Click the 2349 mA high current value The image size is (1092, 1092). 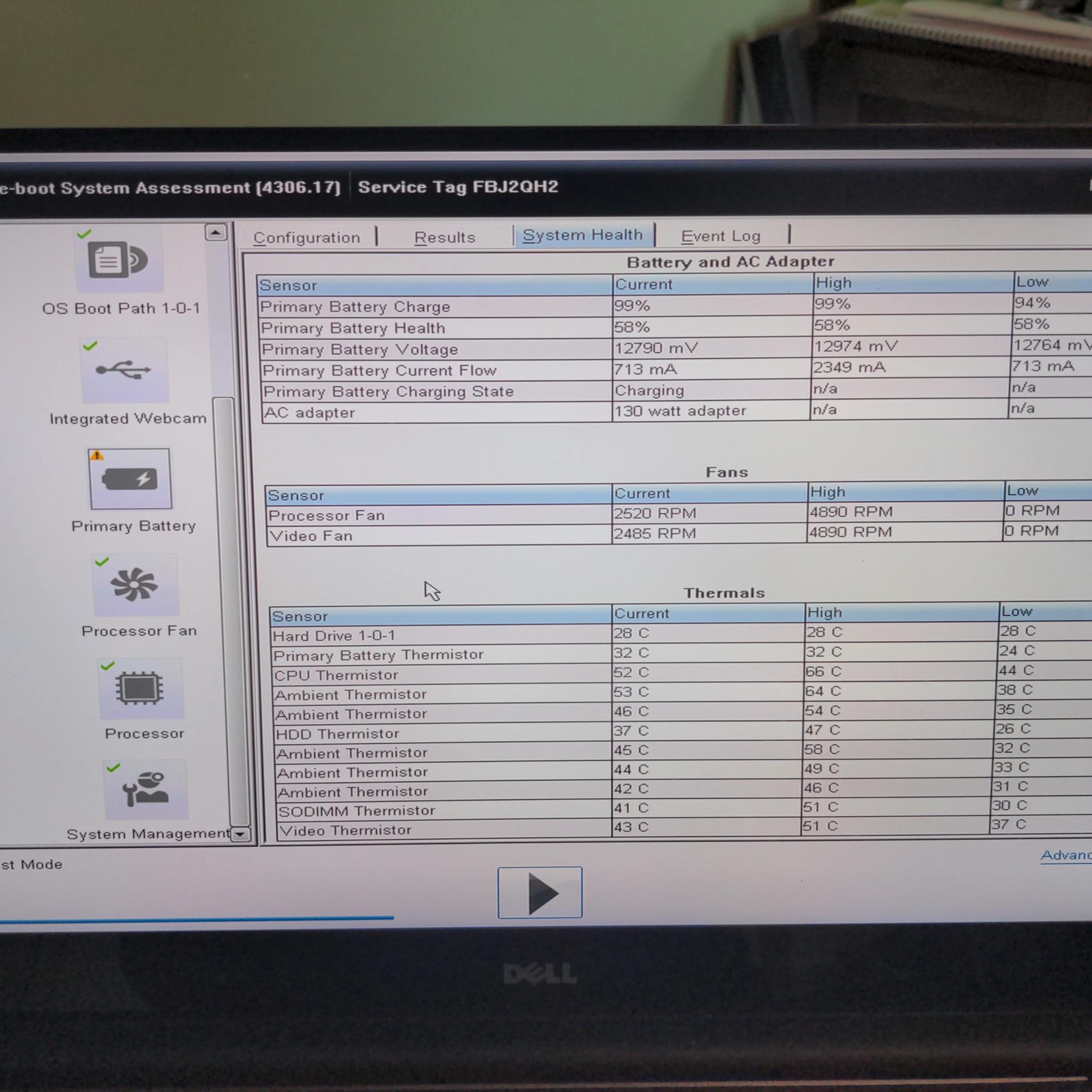[x=849, y=367]
